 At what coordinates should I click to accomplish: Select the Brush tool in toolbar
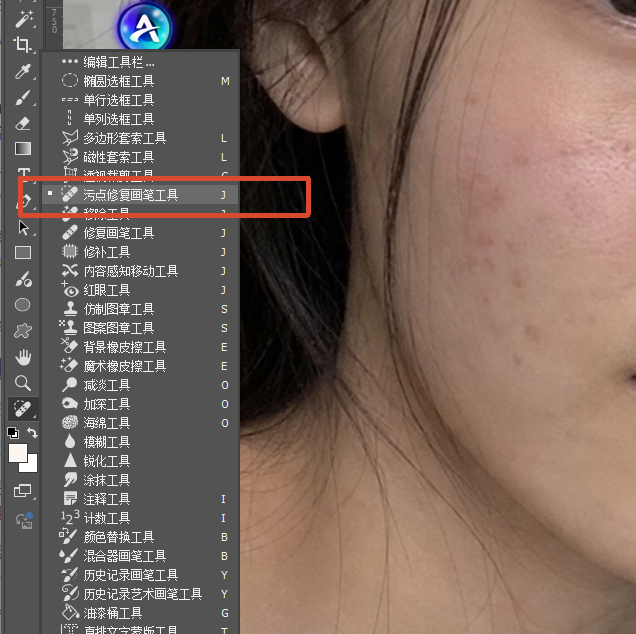[23, 98]
